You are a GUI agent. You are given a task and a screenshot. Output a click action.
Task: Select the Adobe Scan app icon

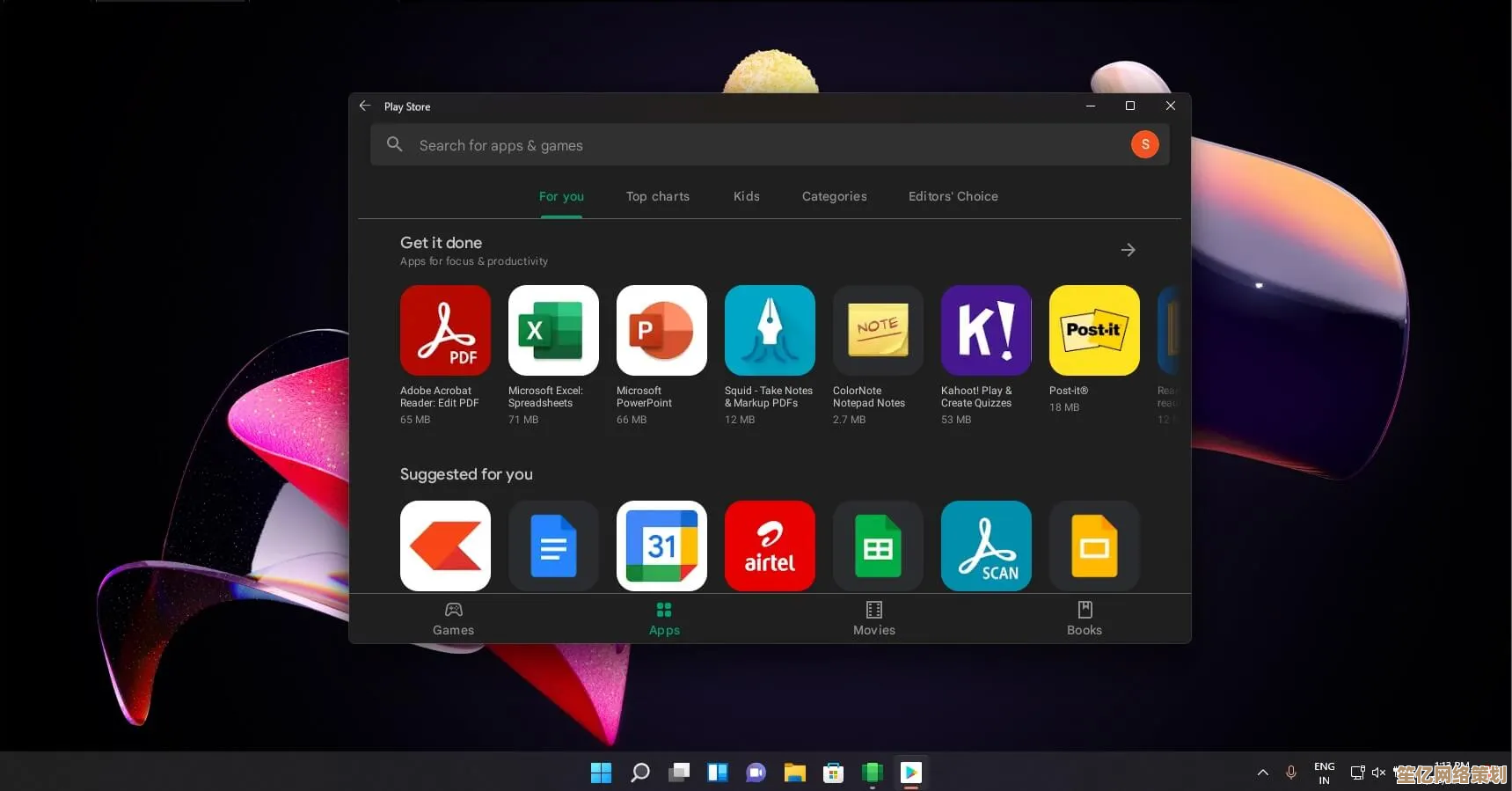(986, 546)
